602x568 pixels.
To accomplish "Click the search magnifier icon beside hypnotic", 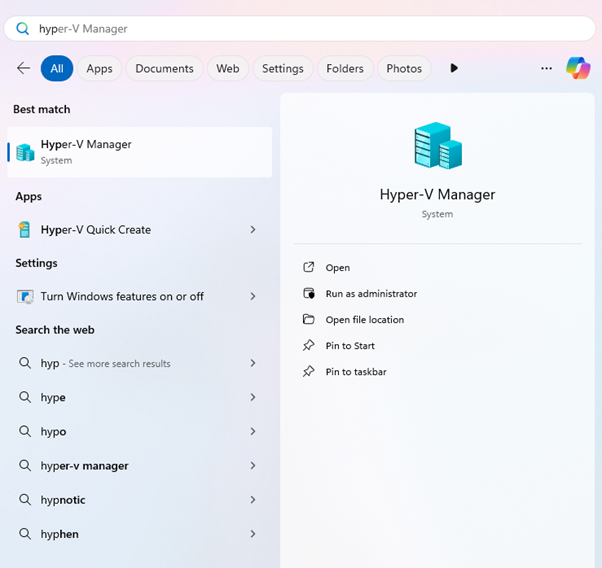I will click(x=25, y=500).
